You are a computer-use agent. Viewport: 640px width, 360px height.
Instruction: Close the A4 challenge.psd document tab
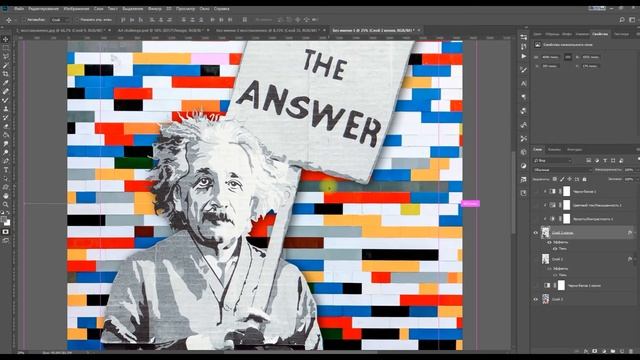(208, 30)
